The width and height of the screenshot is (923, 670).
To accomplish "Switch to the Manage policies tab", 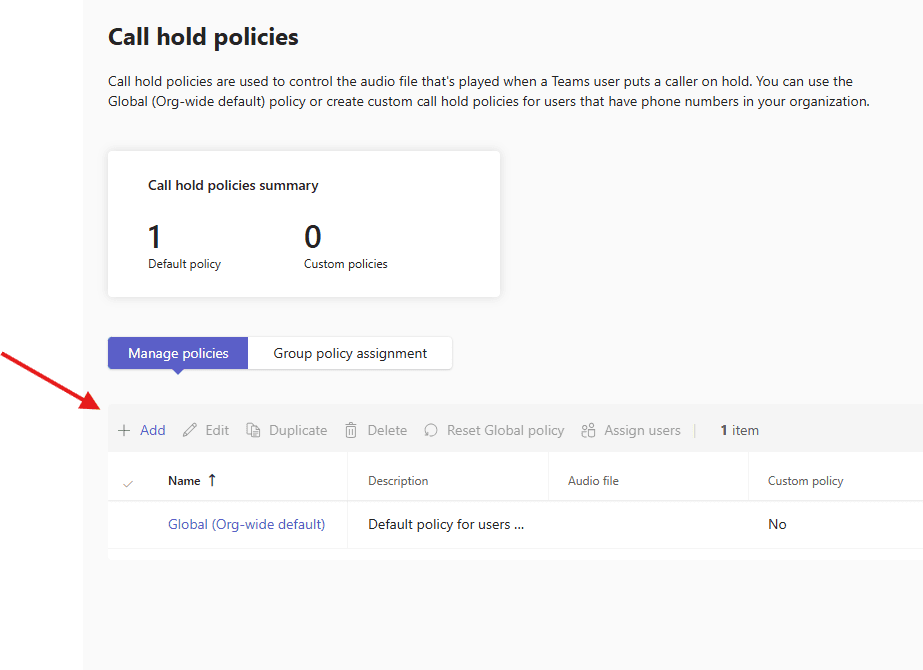I will point(178,353).
